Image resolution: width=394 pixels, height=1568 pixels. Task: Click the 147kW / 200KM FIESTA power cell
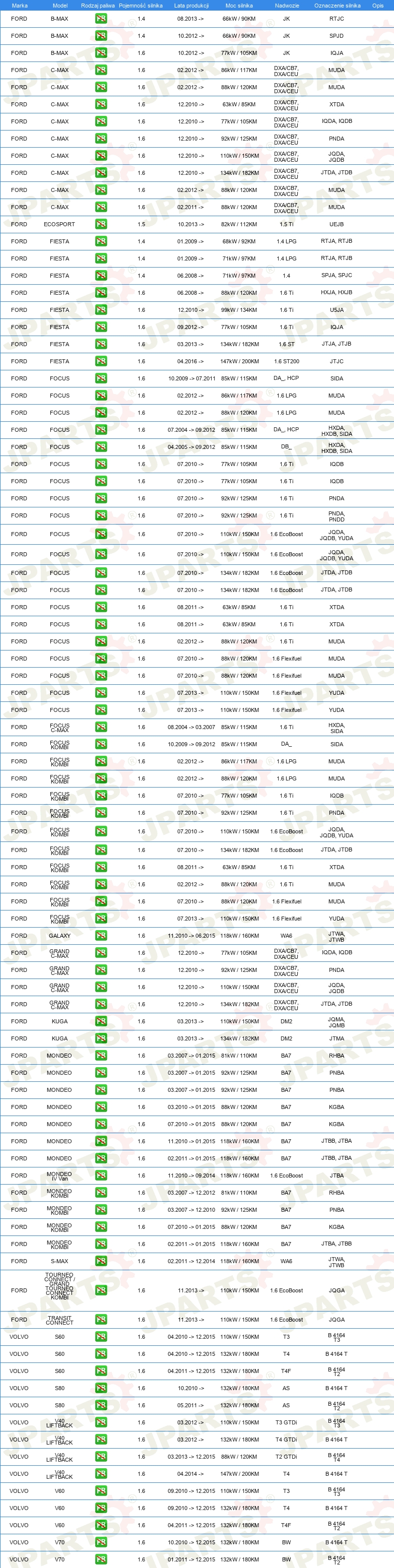click(239, 361)
